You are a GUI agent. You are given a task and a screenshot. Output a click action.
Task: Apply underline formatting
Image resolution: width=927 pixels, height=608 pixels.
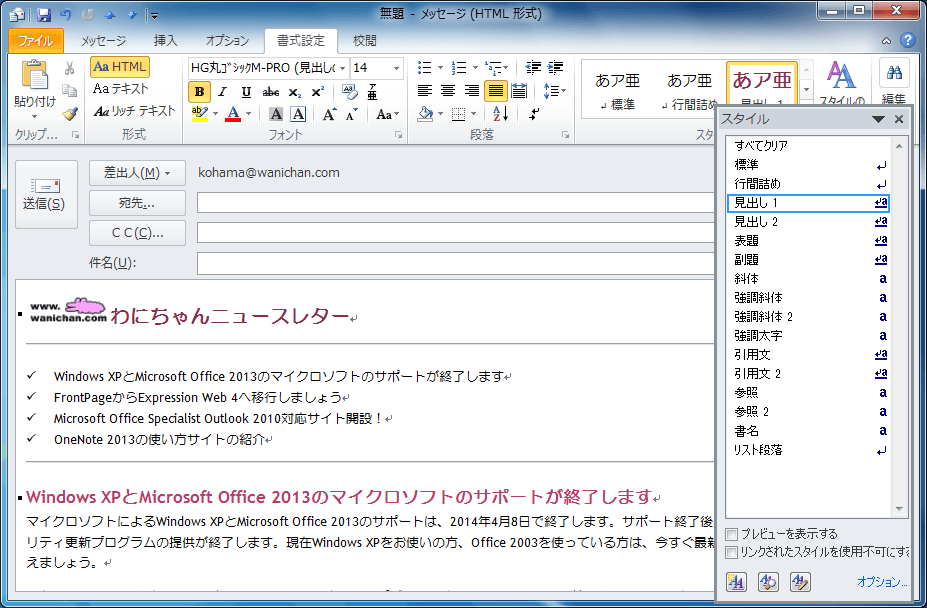coord(246,92)
